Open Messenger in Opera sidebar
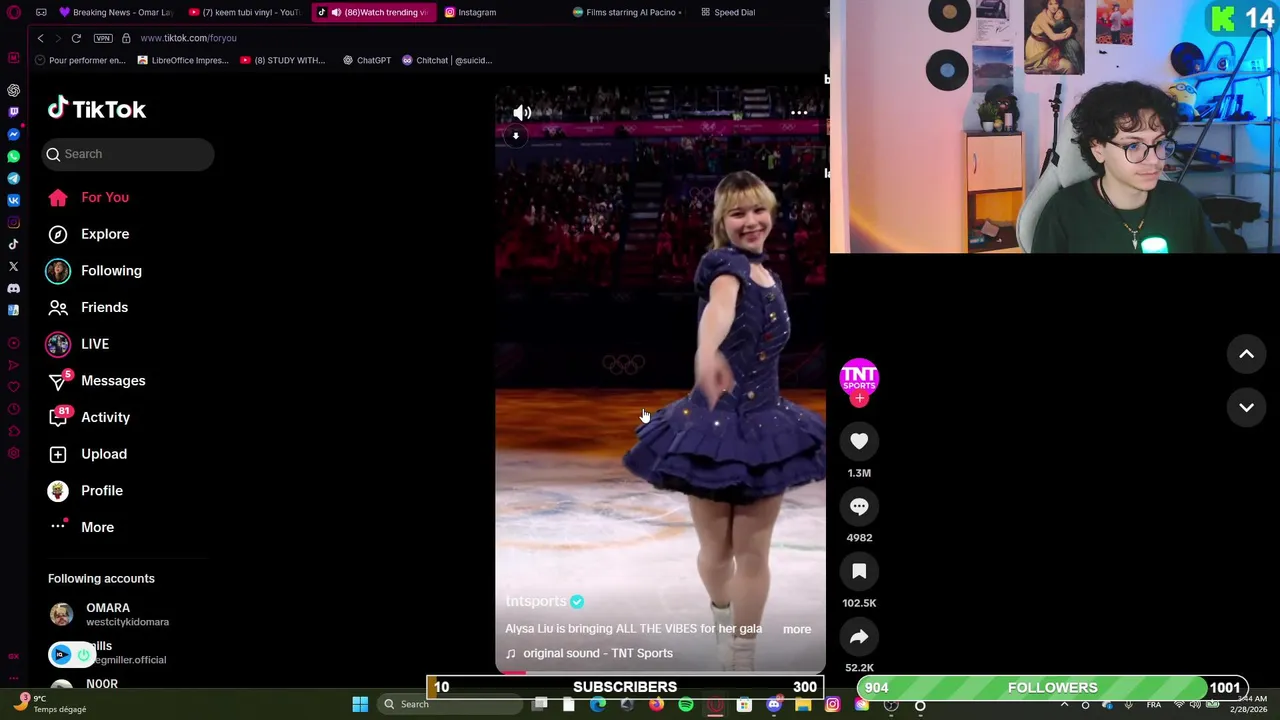This screenshot has height=720, width=1280. (13, 134)
